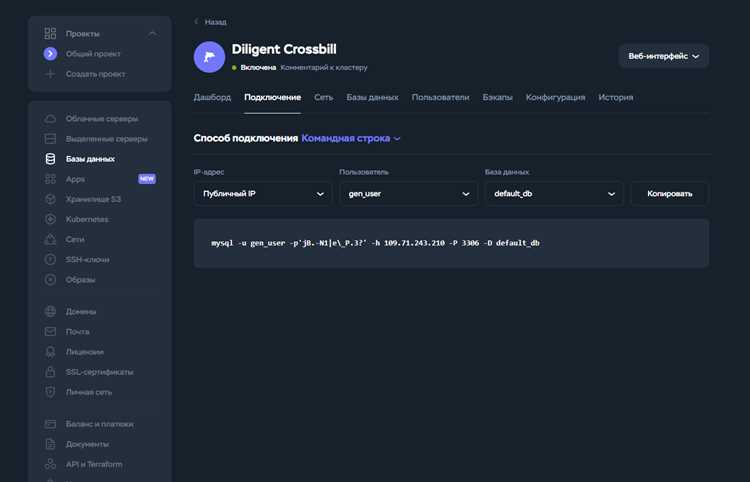Click the Домены globe icon
750x482 pixels.
(x=50, y=311)
